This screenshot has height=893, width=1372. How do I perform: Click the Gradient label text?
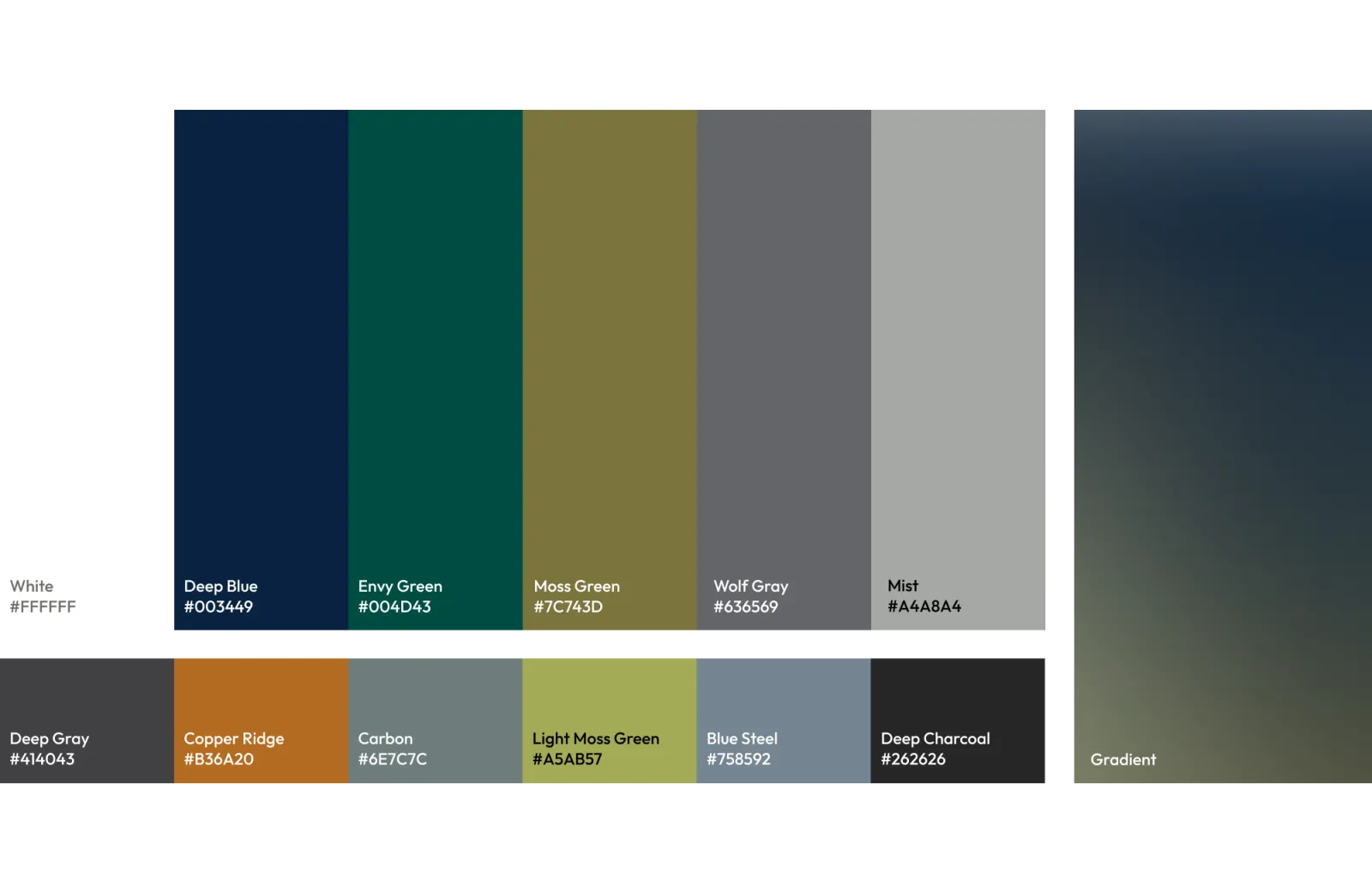[x=1123, y=759]
